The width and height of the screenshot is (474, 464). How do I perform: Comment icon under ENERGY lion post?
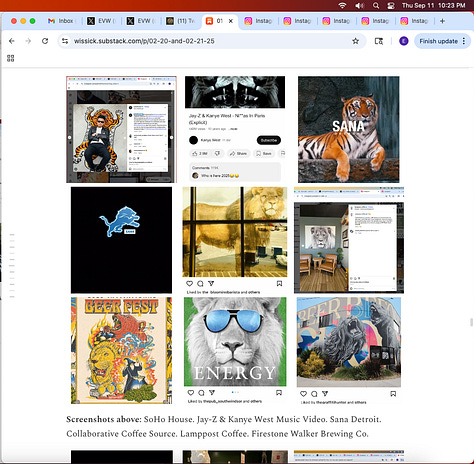[x=201, y=392]
